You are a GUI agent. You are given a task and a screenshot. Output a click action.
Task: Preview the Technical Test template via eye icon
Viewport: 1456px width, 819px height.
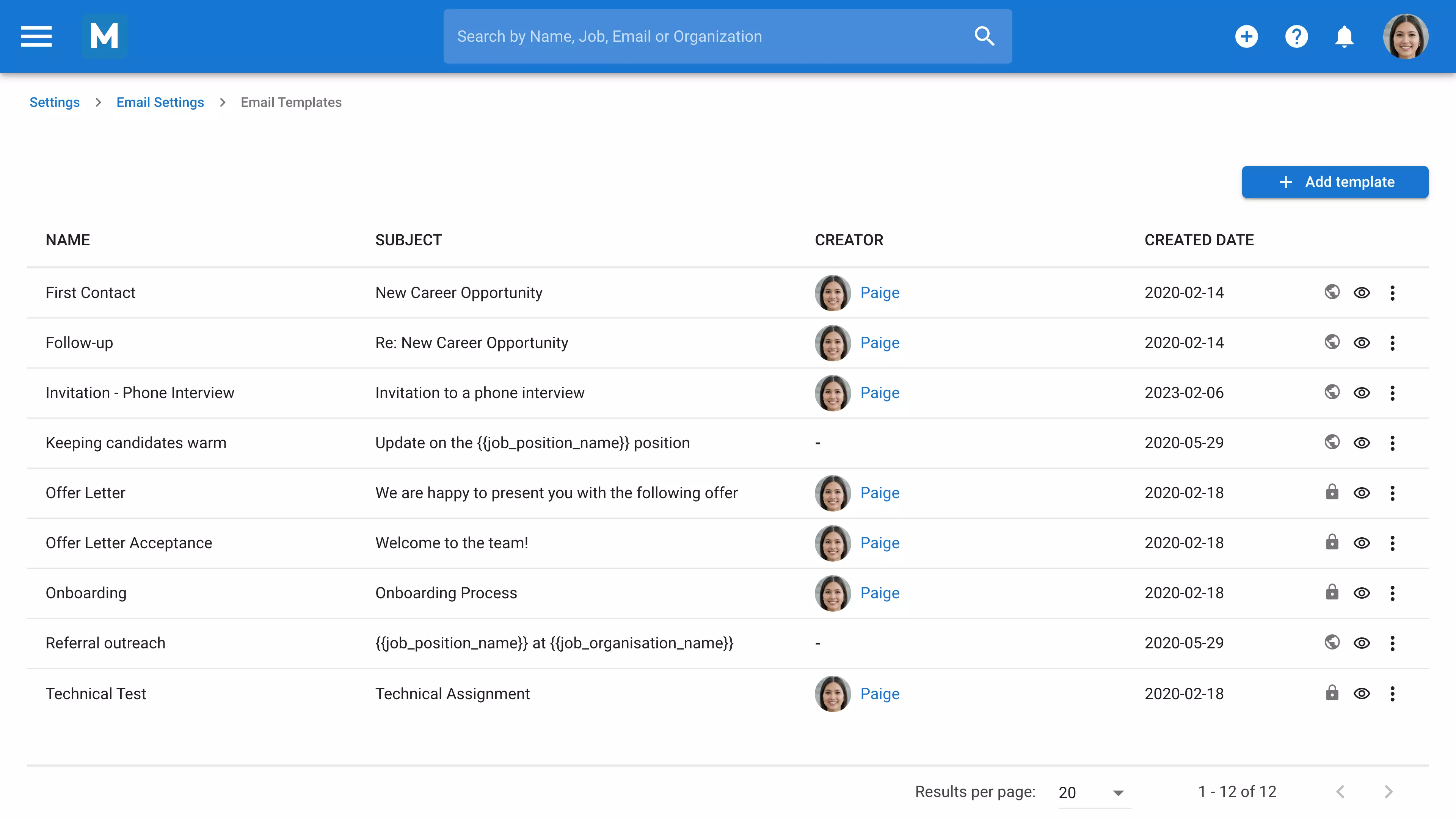[x=1362, y=693]
